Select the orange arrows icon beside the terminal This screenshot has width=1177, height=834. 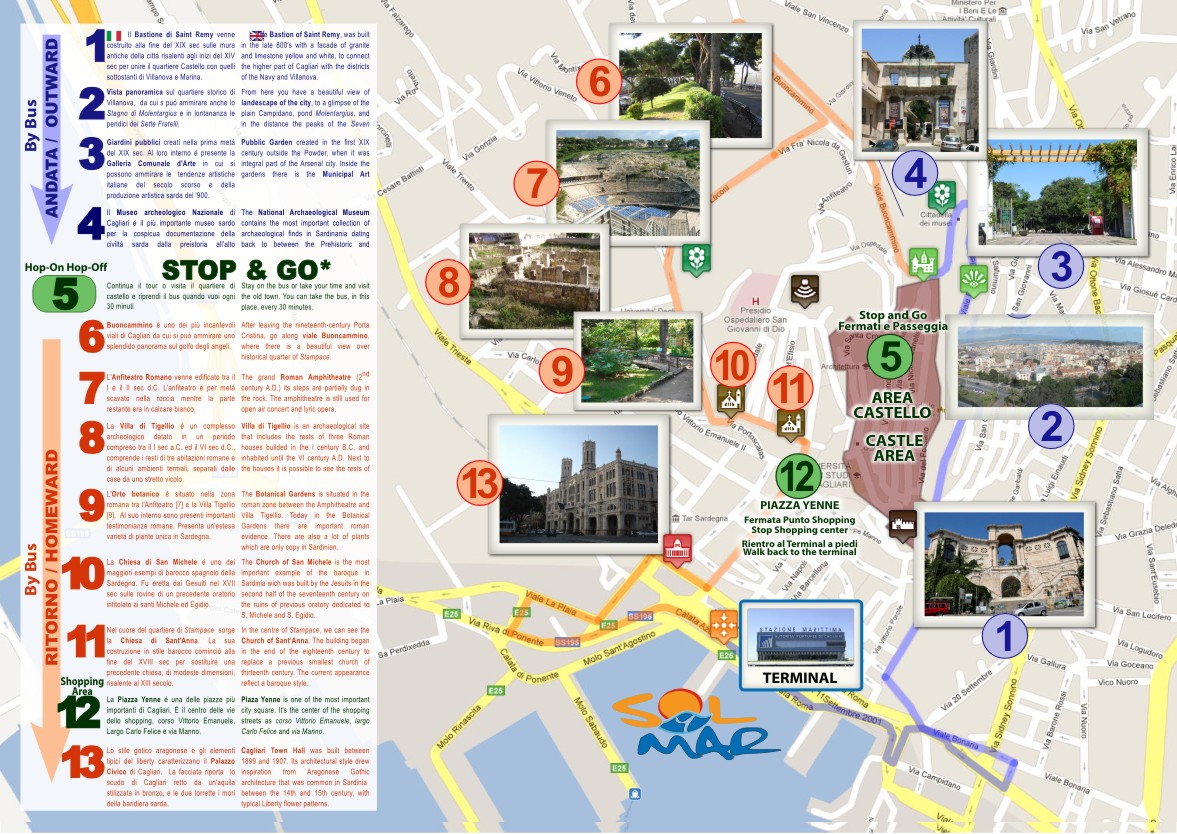pyautogui.click(x=724, y=625)
